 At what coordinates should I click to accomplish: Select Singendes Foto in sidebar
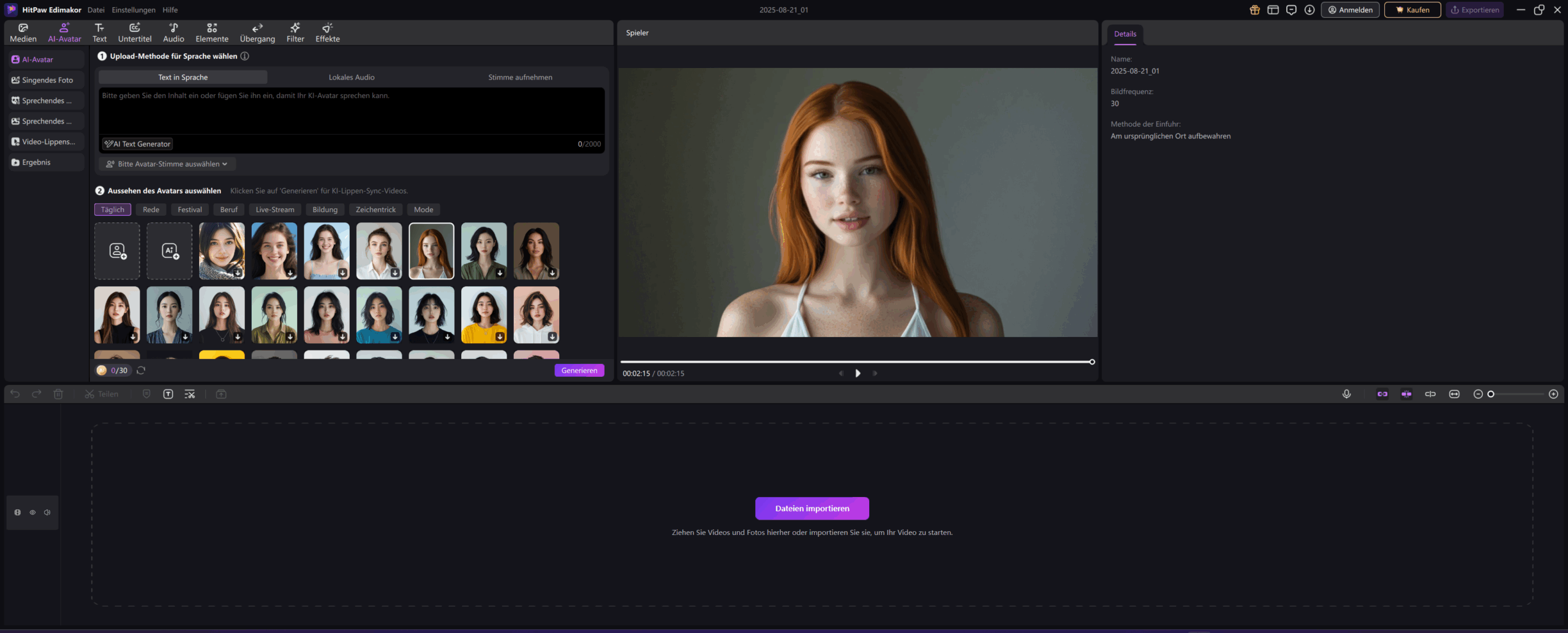click(x=45, y=80)
